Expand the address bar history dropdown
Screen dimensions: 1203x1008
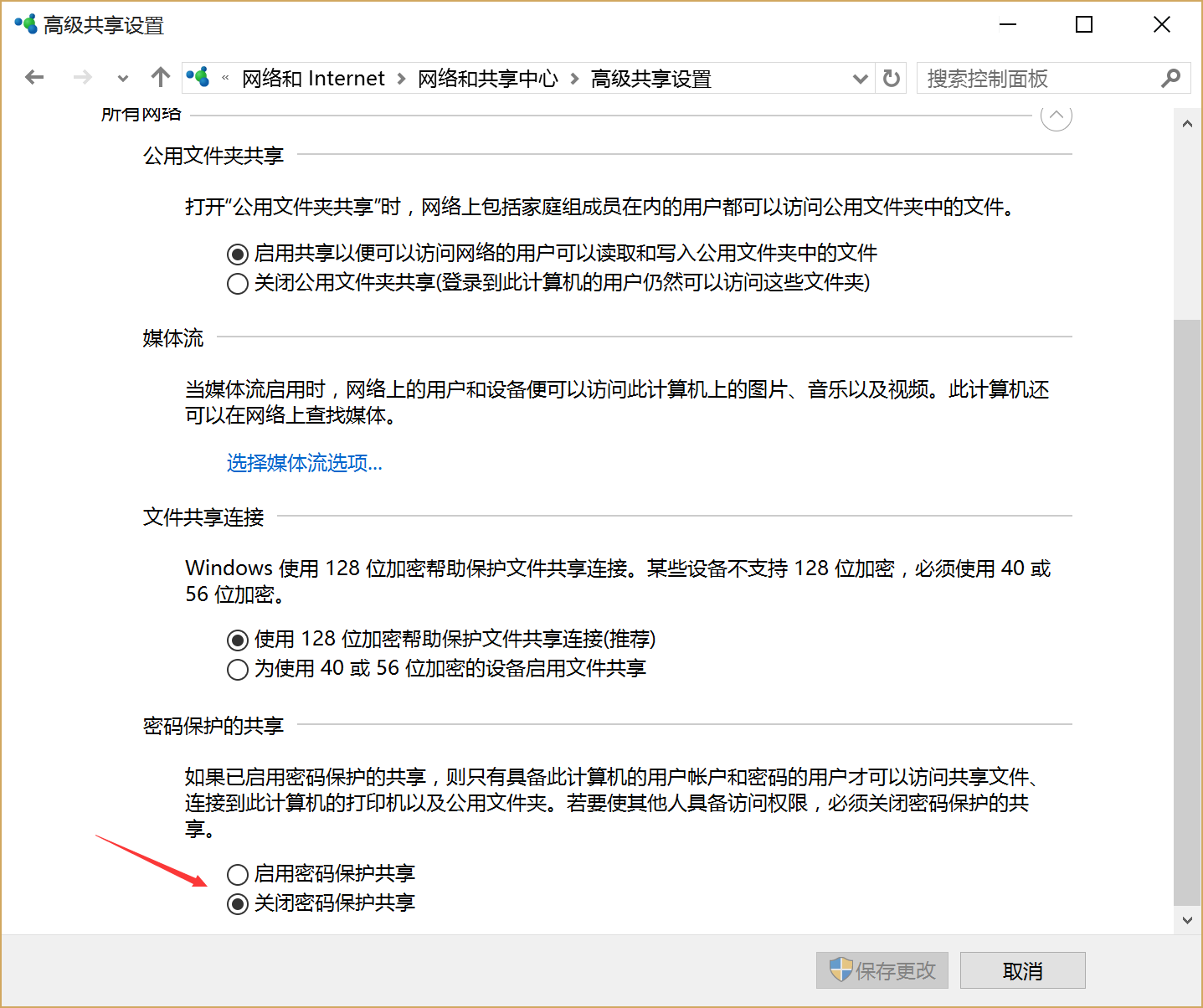(x=860, y=79)
